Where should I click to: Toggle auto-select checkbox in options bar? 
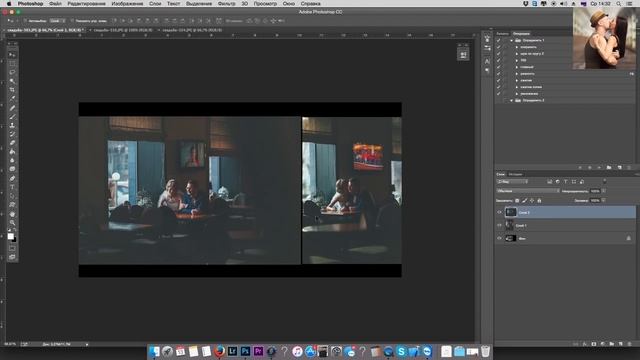coord(25,20)
